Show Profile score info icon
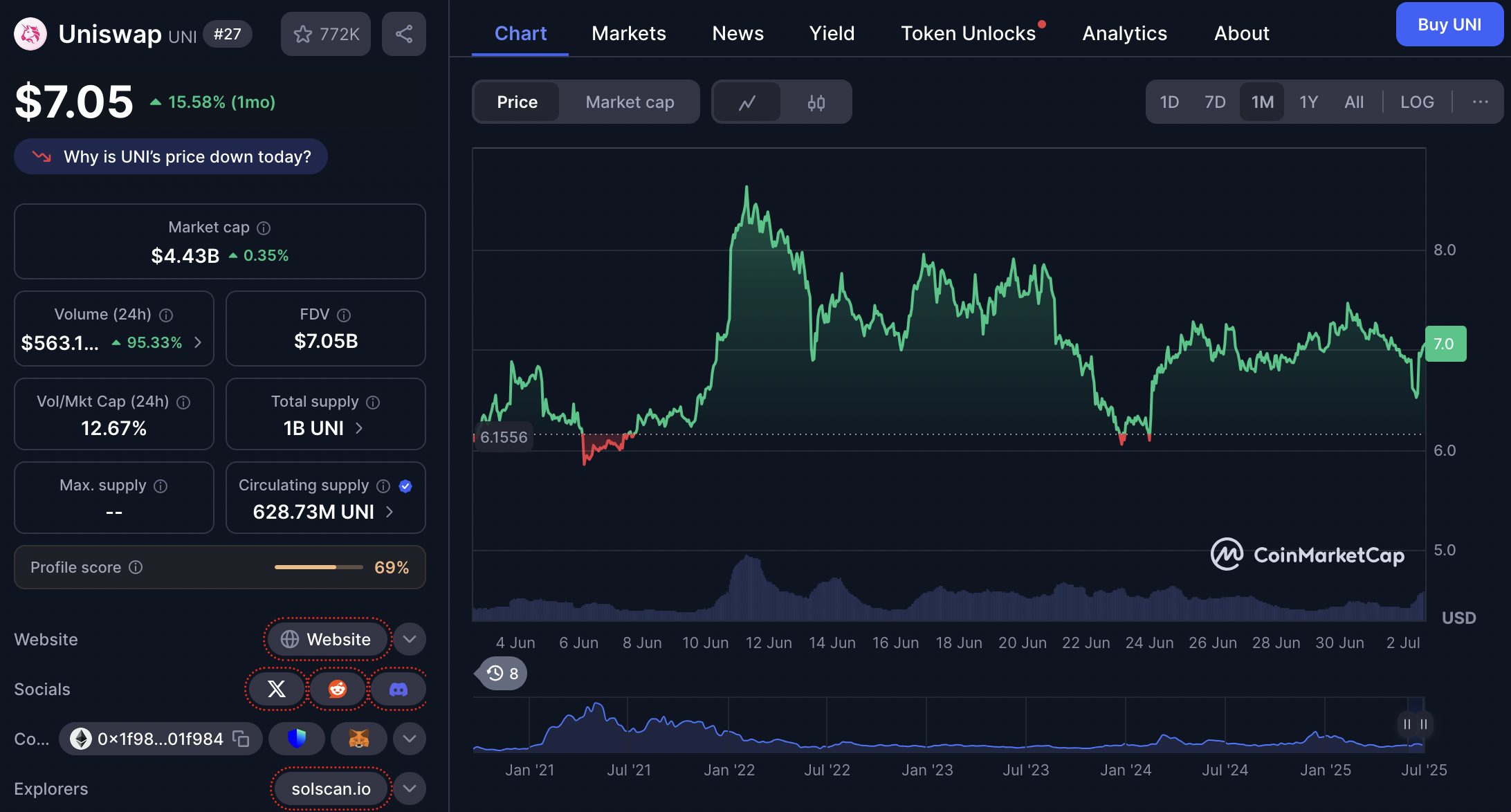Viewport: 1511px width, 812px height. [136, 567]
